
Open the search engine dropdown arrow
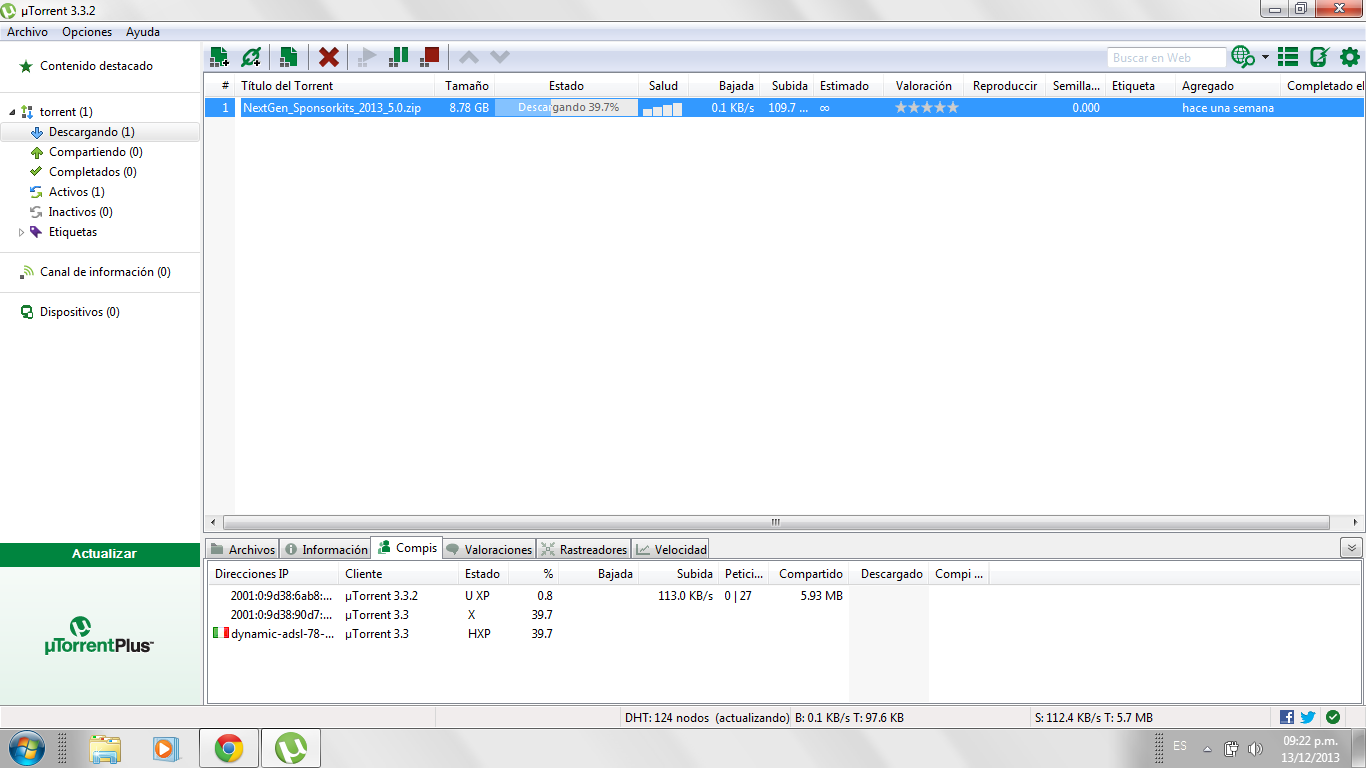pos(1265,58)
